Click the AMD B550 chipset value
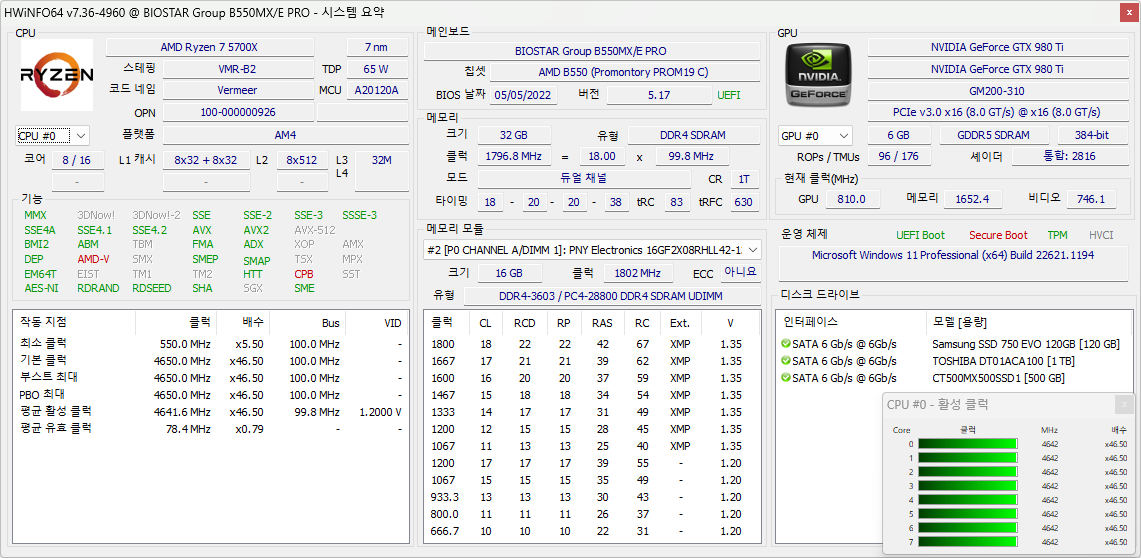 tap(624, 72)
